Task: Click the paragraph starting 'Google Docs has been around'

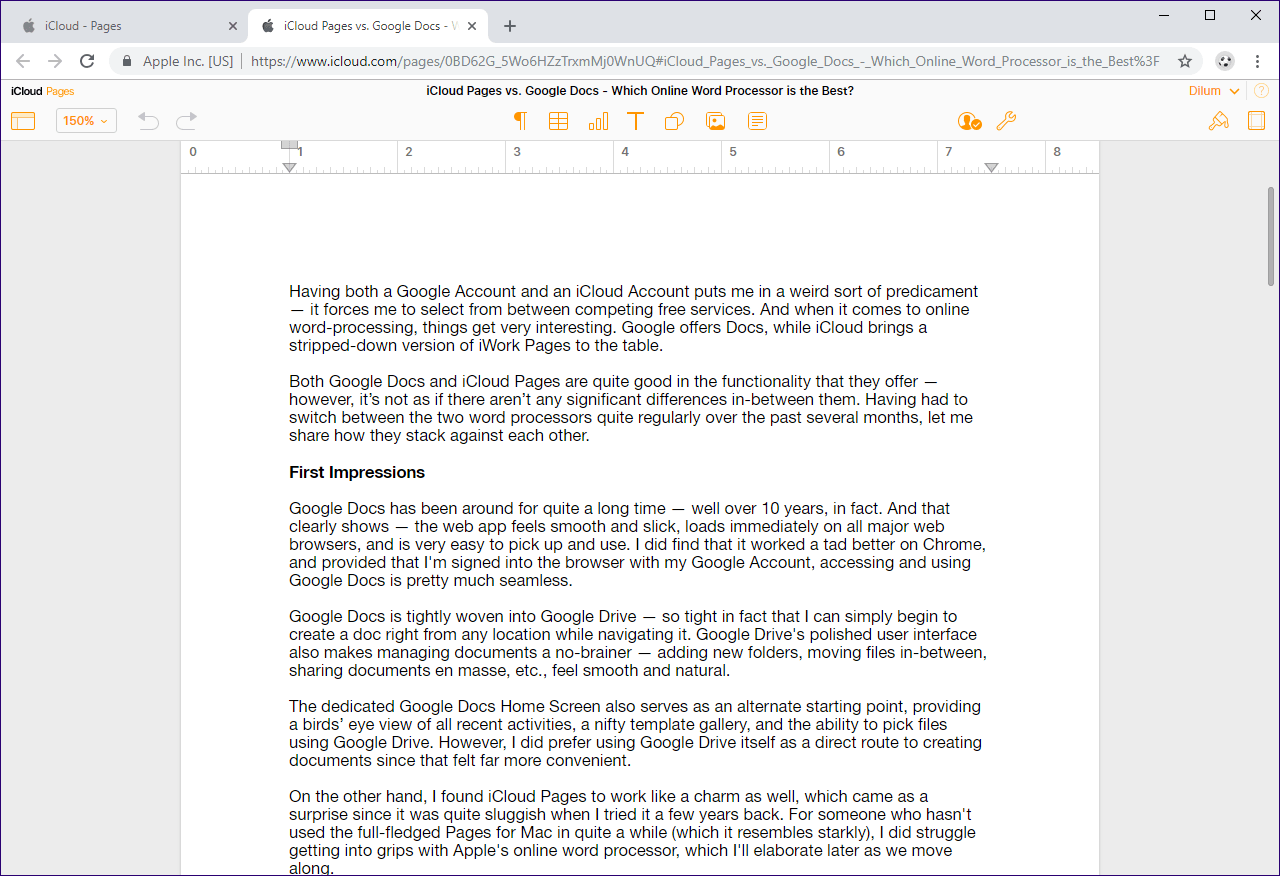Action: click(x=638, y=545)
